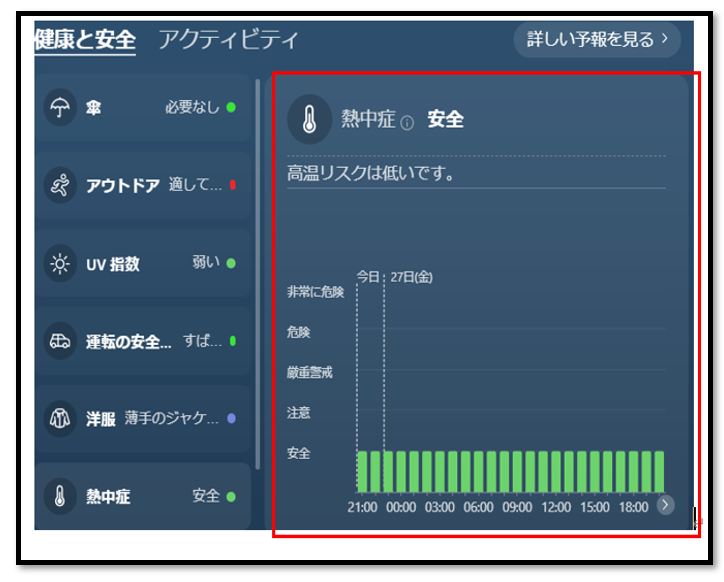Image resolution: width=724 pixels, height=582 pixels.
Task: Click the red status dot on アウトドア
Action: pos(233,185)
